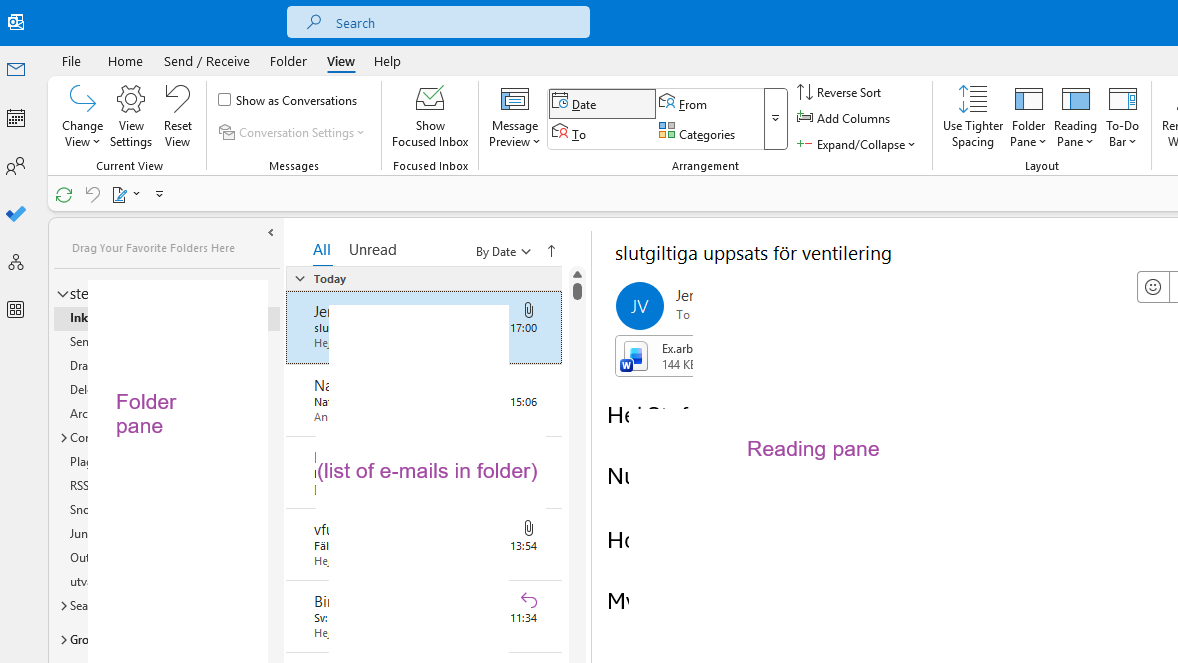The width and height of the screenshot is (1178, 663).
Task: Collapse the folder pane arrow
Action: click(270, 233)
